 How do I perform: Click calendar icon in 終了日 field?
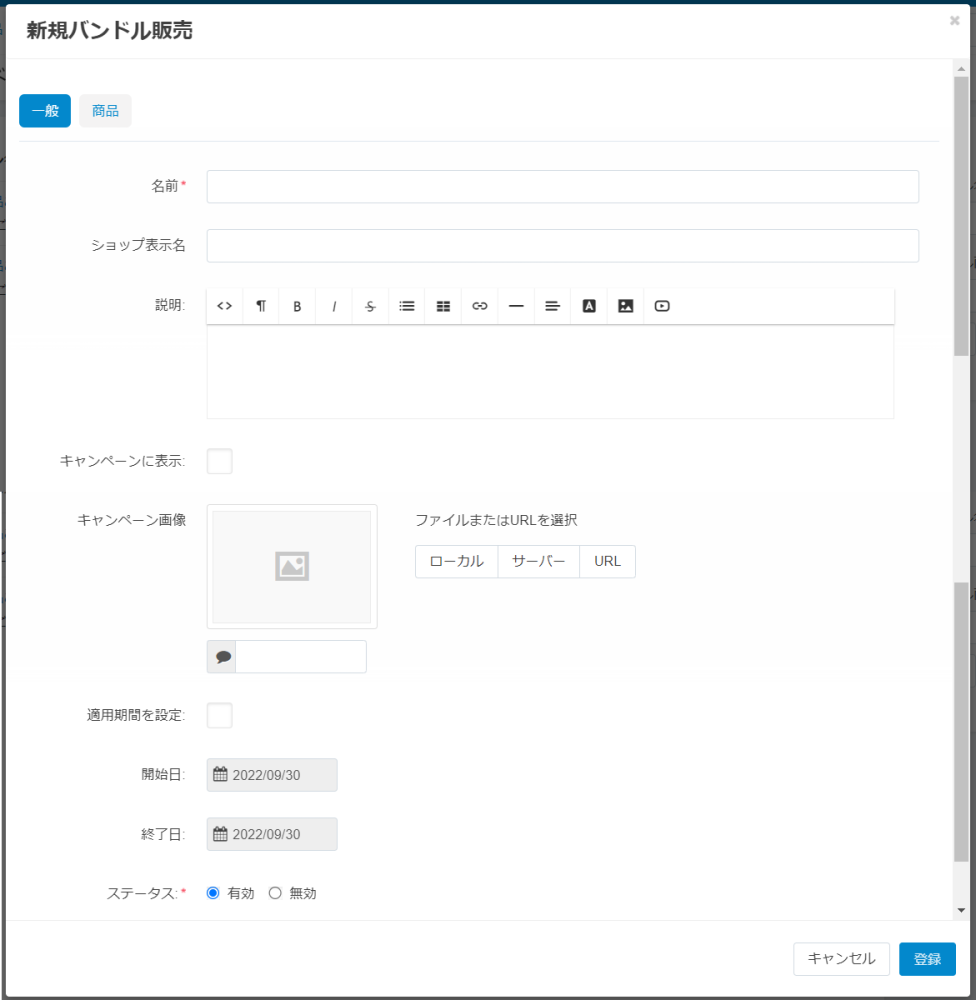220,834
